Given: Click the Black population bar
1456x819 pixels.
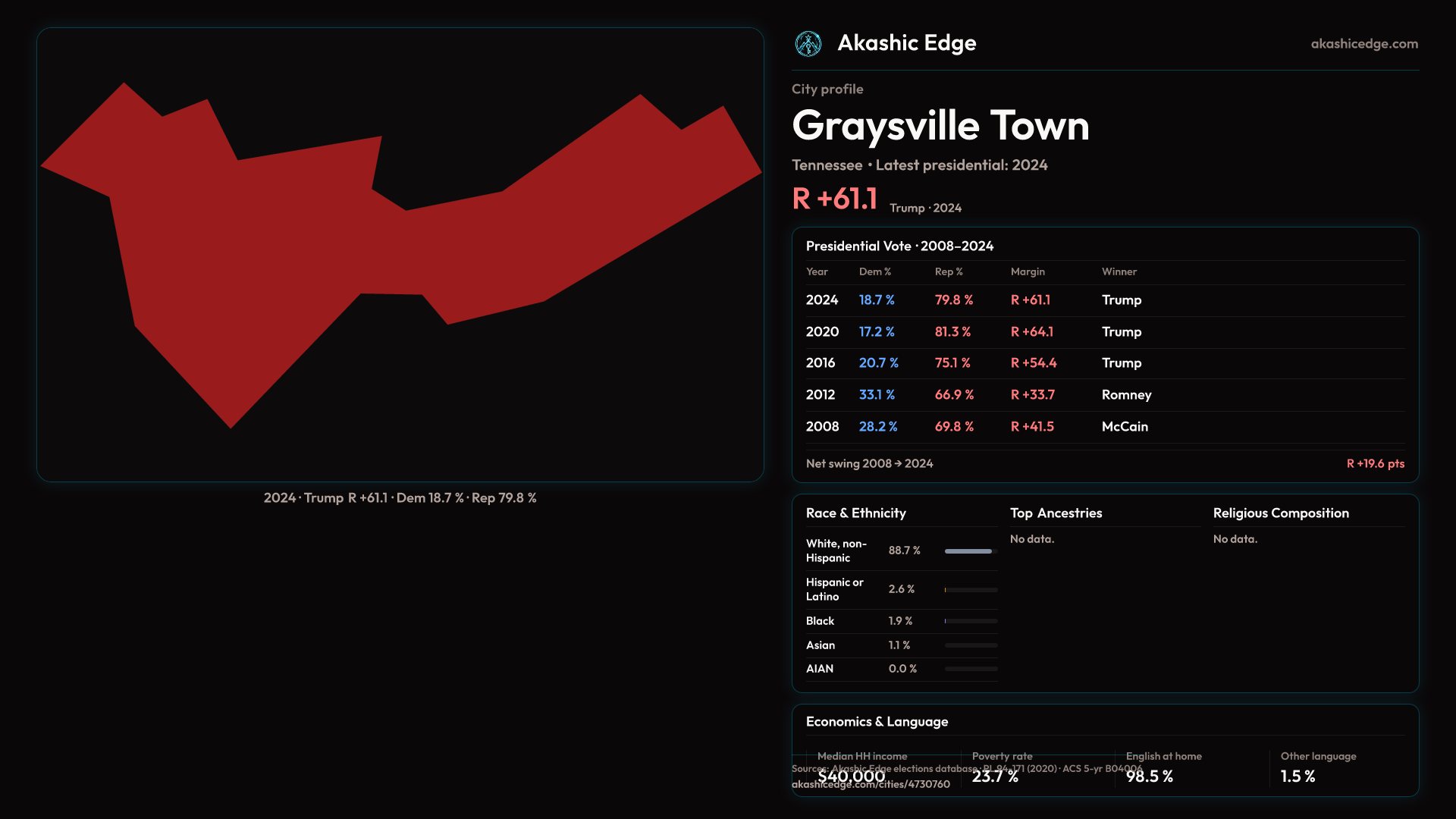Looking at the screenshot, I should (x=970, y=621).
